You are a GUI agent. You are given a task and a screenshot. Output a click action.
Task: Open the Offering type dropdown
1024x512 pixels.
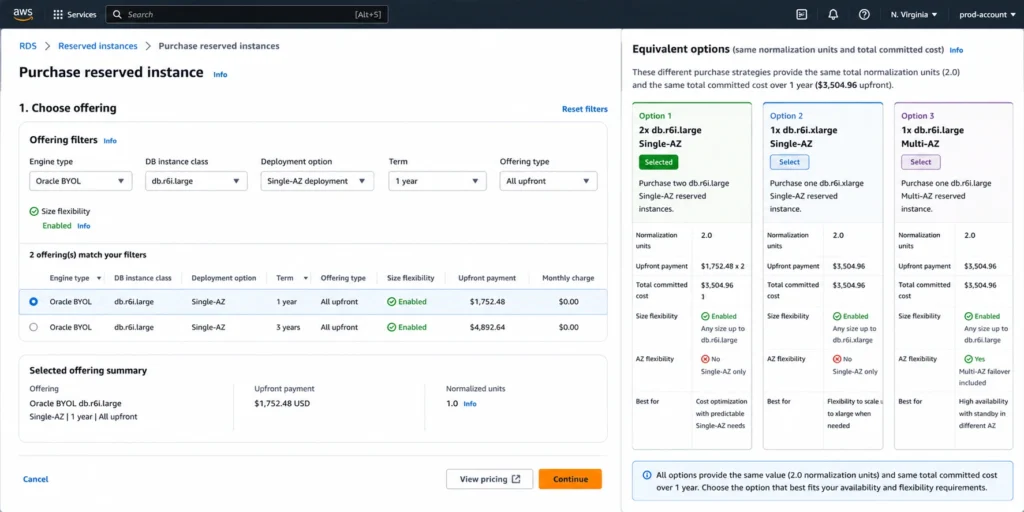pyautogui.click(x=549, y=181)
